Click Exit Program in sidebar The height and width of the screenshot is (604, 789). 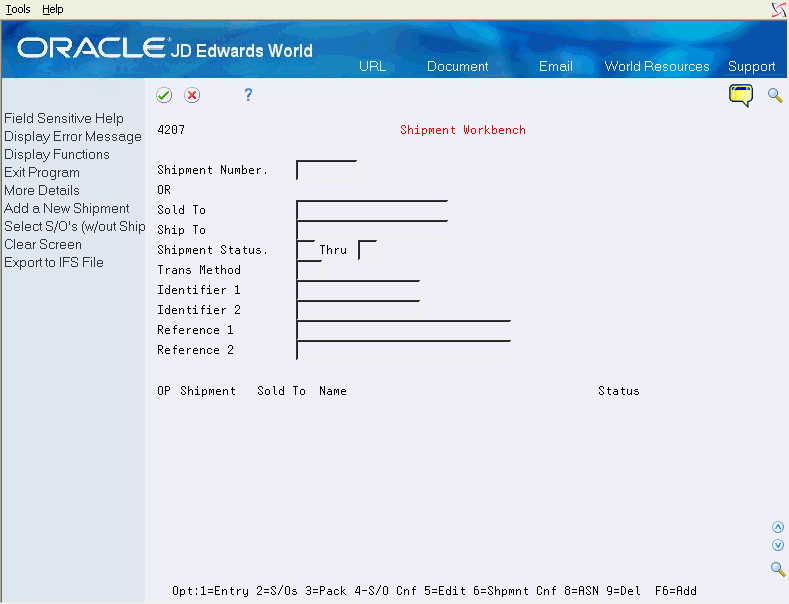point(42,173)
